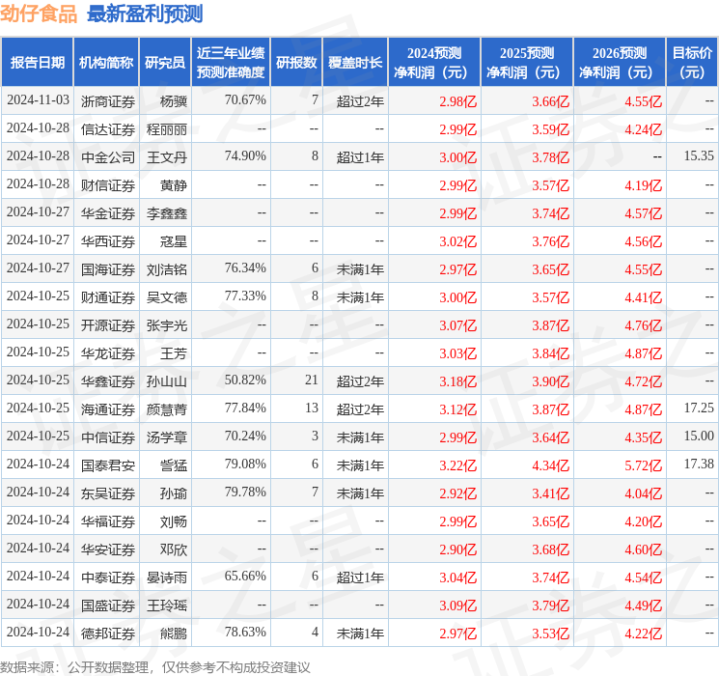Click 华金证券 institution cell
Viewport: 719px width, 676px height.
click(x=108, y=213)
